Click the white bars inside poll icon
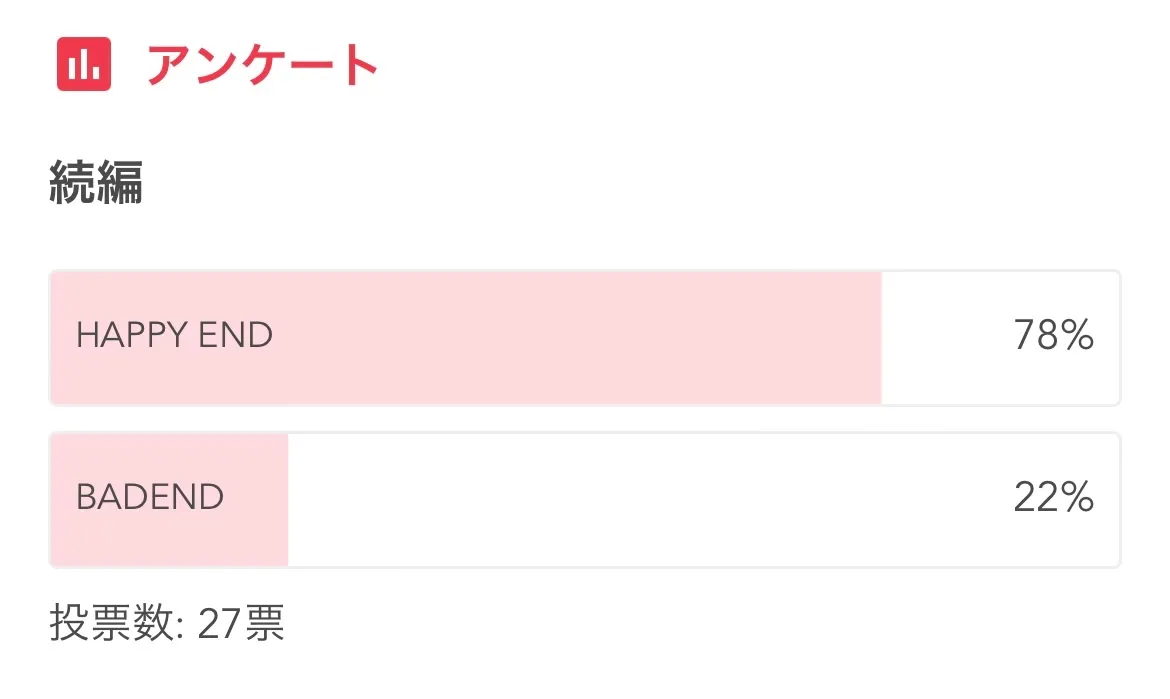Viewport: 1170px width, 699px height. click(x=84, y=66)
